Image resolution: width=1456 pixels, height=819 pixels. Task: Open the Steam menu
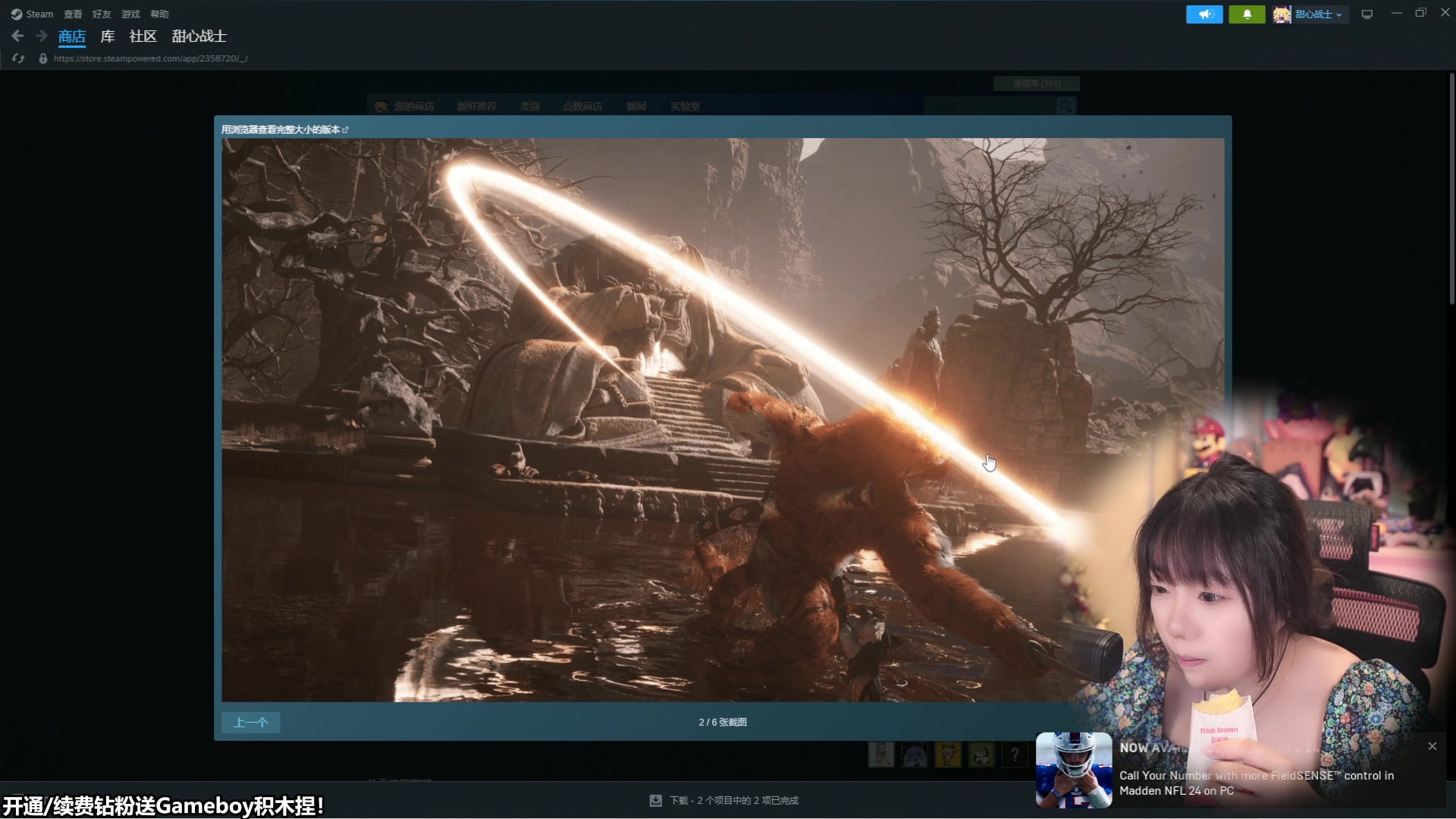tap(32, 14)
